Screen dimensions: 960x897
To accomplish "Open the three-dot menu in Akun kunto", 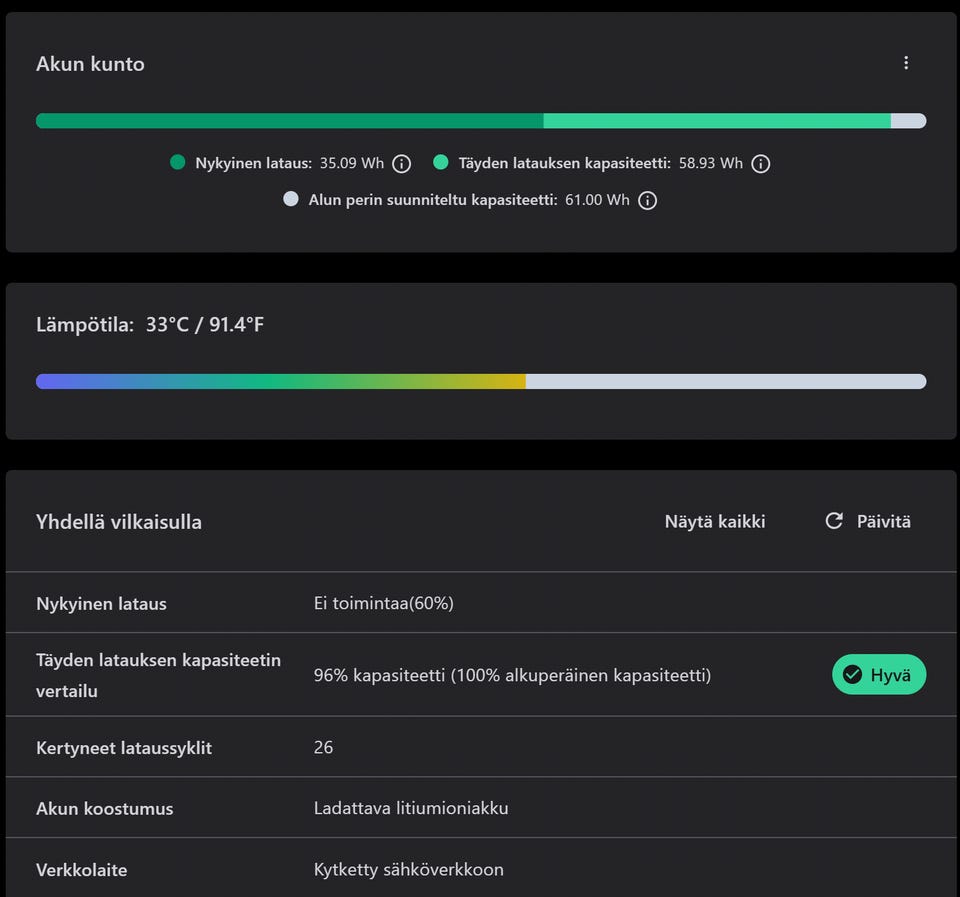I will (906, 62).
